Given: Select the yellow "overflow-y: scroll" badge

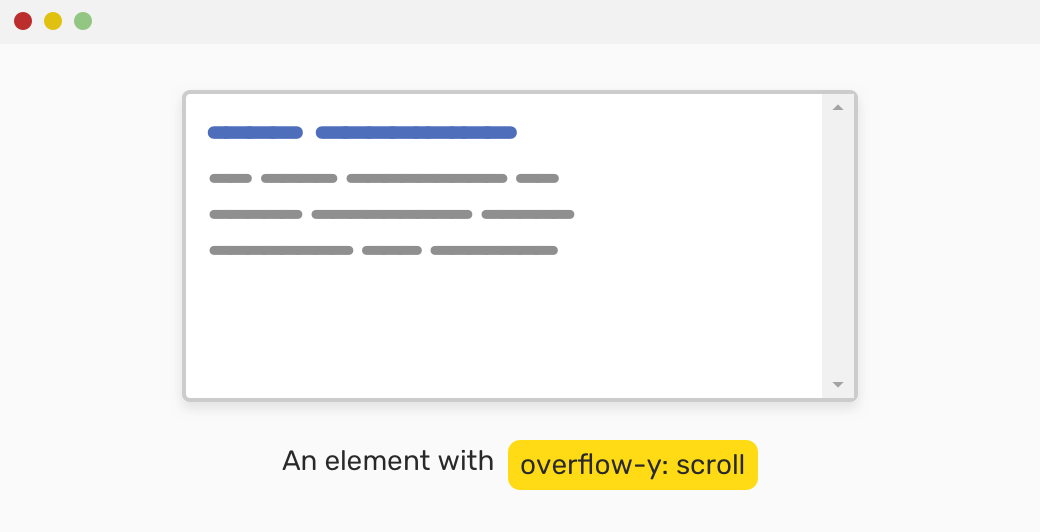Looking at the screenshot, I should [x=632, y=465].
